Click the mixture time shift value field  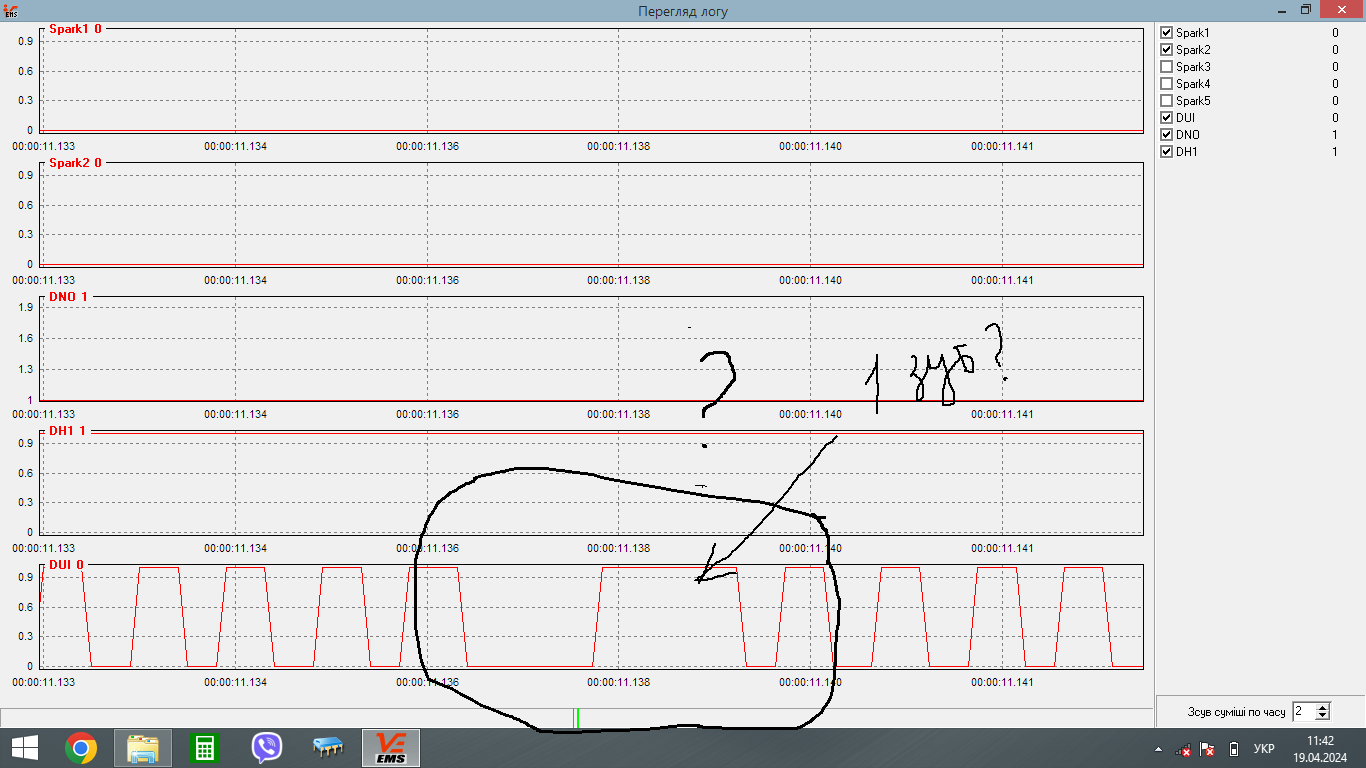(1303, 712)
